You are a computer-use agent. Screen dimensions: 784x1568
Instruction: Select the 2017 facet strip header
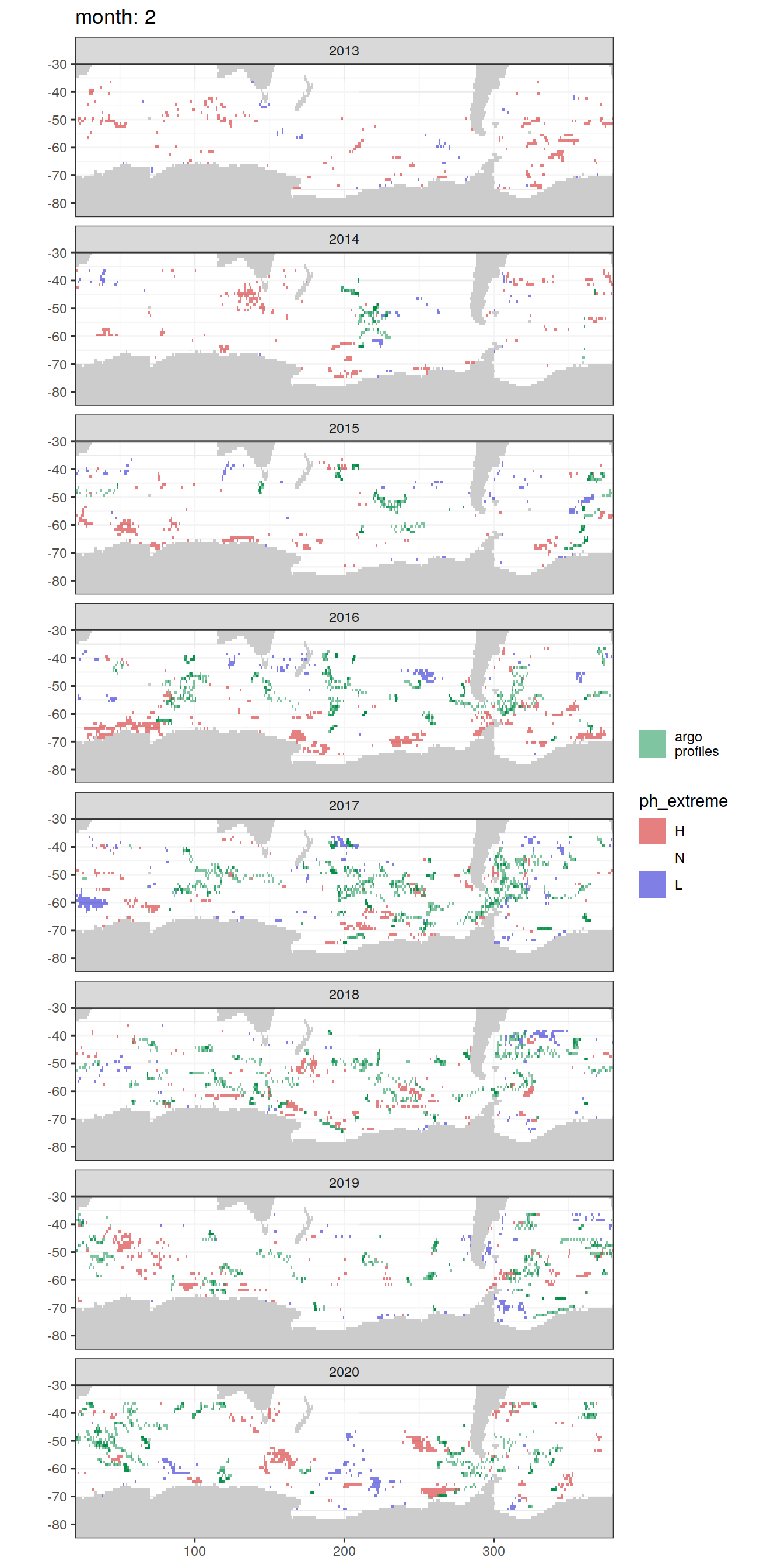[344, 806]
